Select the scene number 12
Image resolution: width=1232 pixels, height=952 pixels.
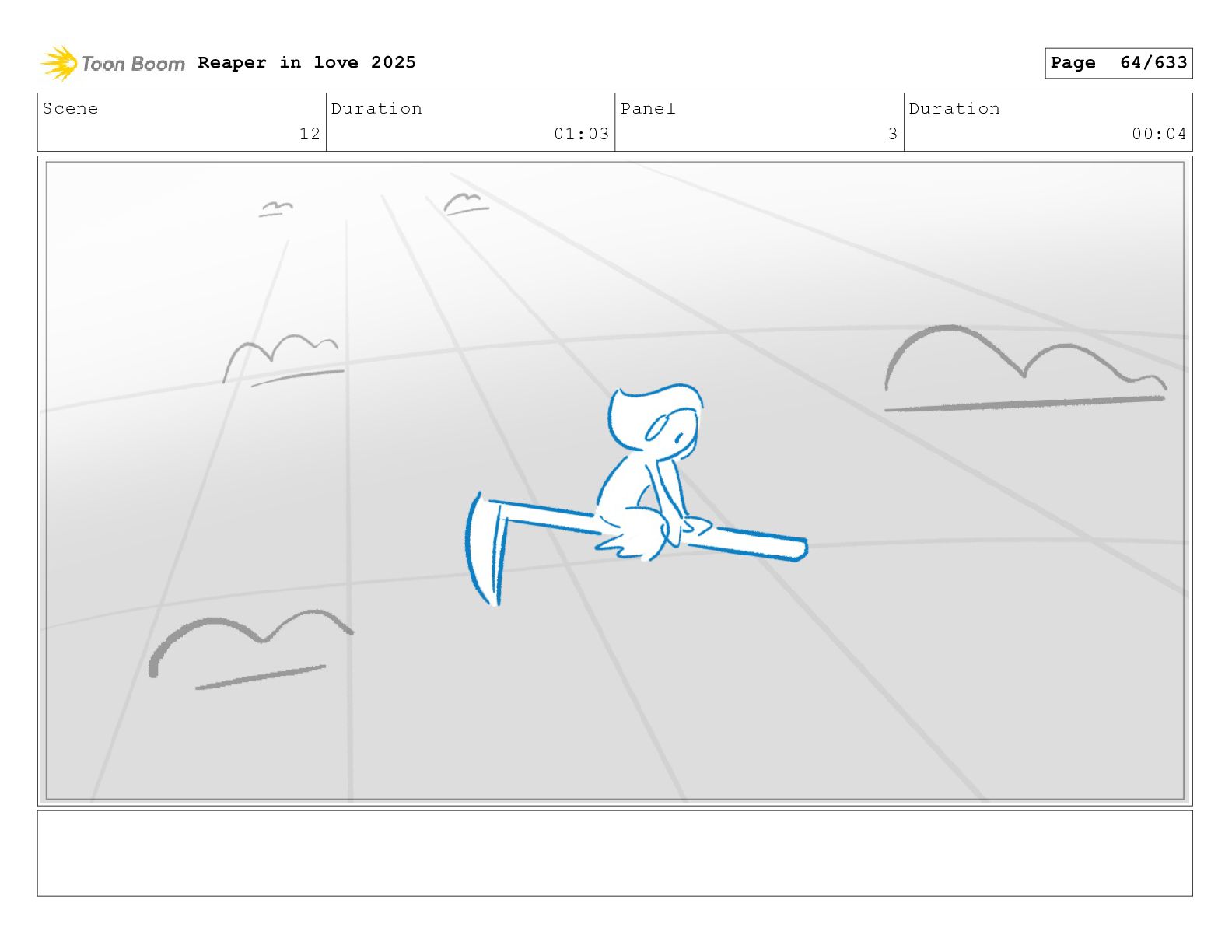310,134
